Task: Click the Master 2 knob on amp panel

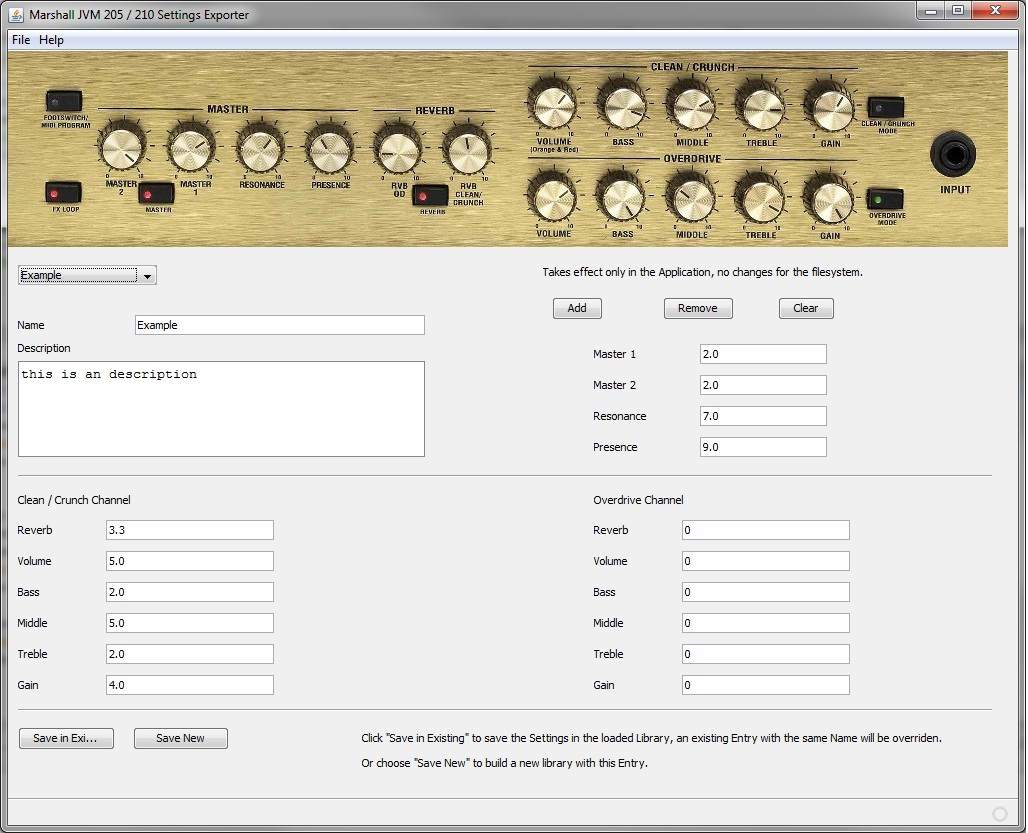Action: coord(123,148)
